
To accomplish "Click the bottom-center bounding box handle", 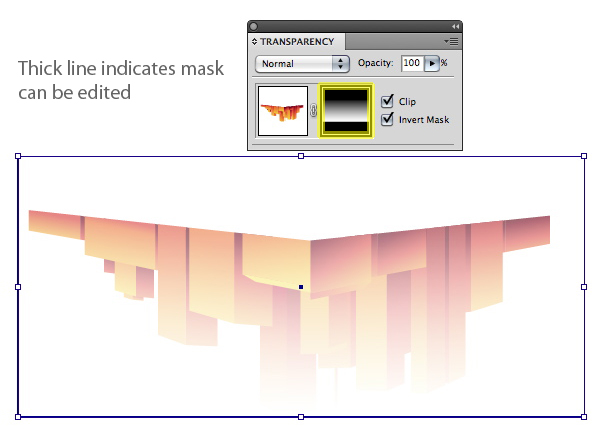I will click(301, 417).
